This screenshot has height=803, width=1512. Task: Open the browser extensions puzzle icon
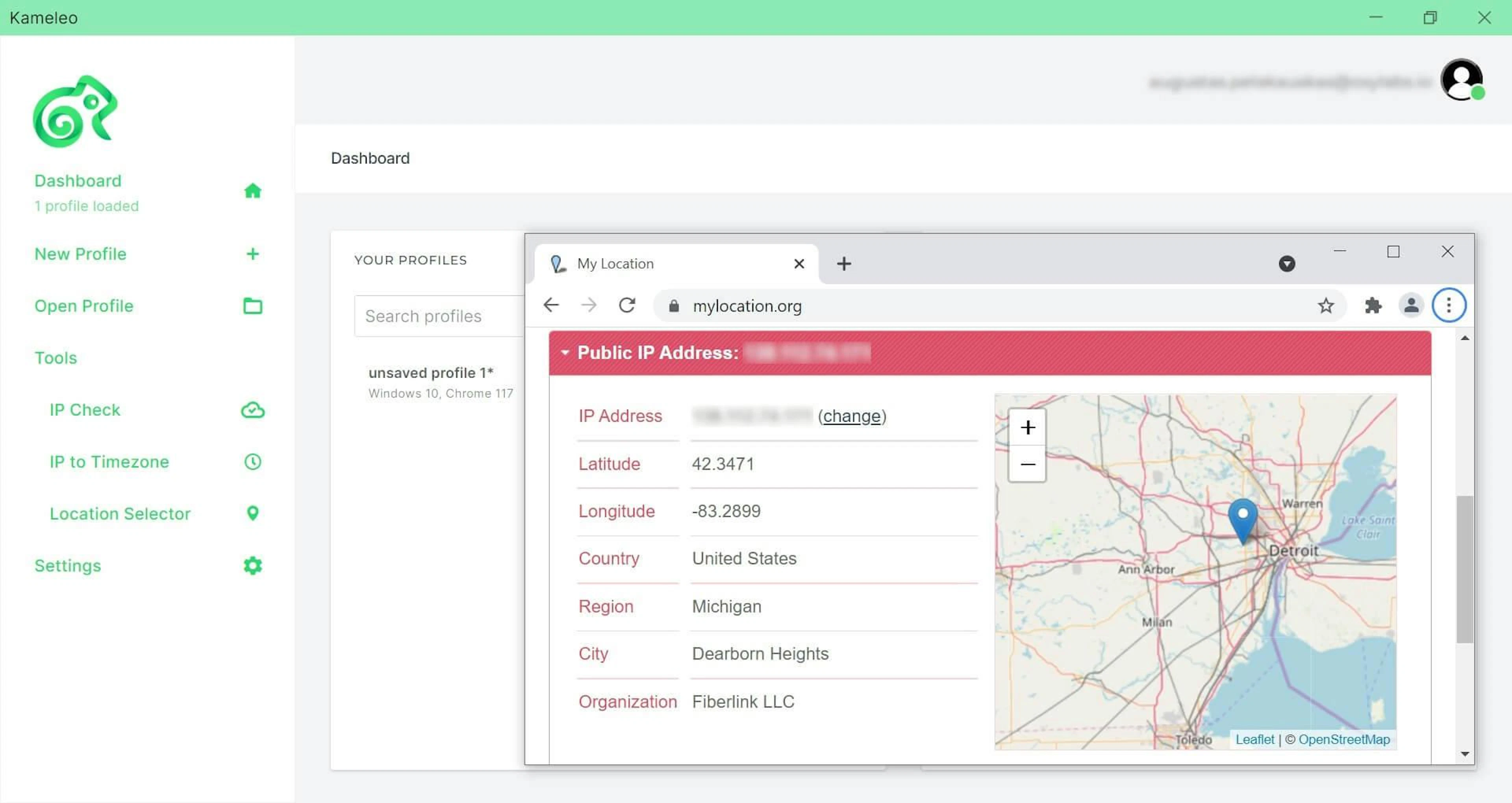point(1373,305)
